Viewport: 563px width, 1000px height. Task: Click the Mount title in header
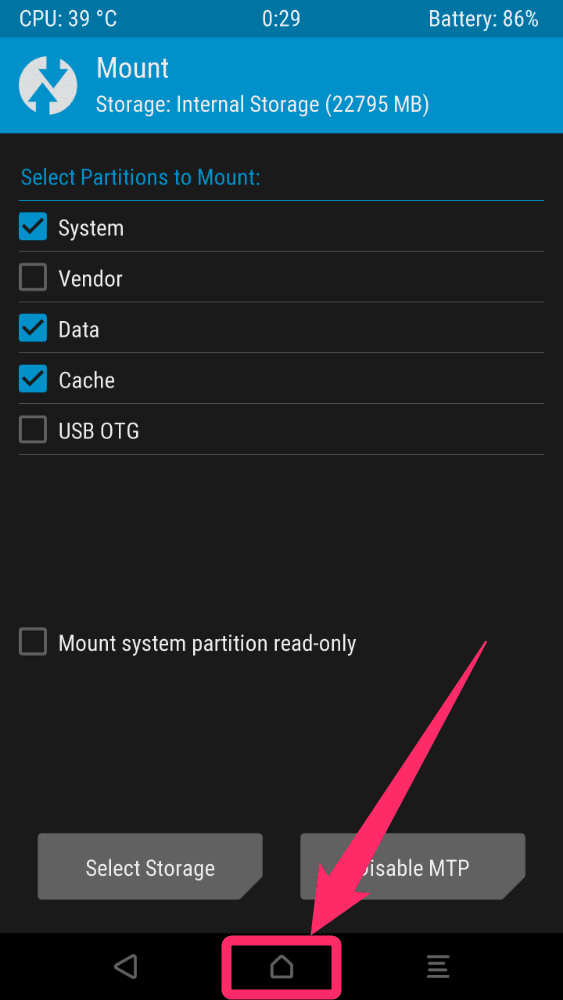click(x=133, y=68)
